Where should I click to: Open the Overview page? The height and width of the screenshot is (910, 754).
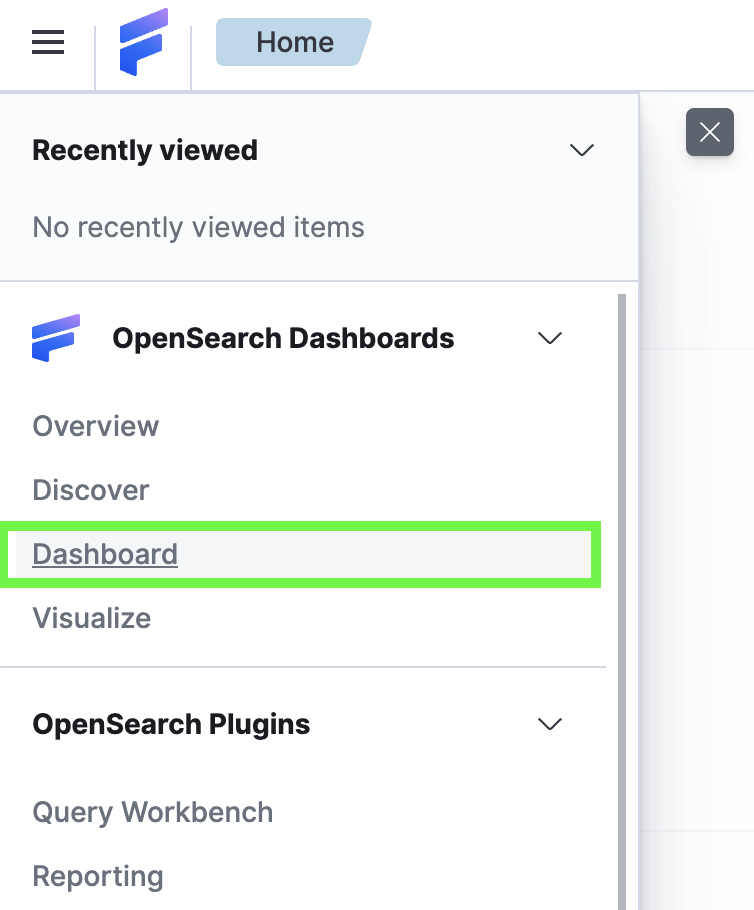coord(96,426)
